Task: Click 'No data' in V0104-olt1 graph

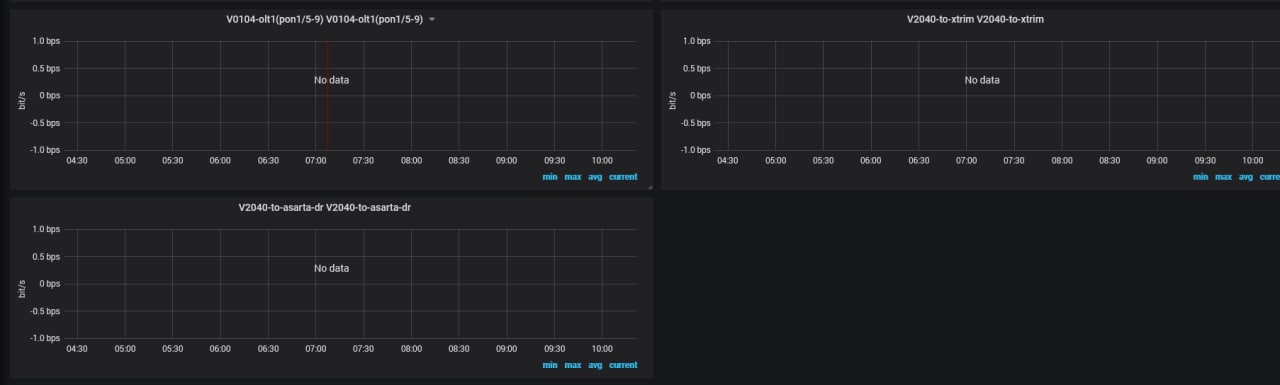Action: (x=331, y=80)
